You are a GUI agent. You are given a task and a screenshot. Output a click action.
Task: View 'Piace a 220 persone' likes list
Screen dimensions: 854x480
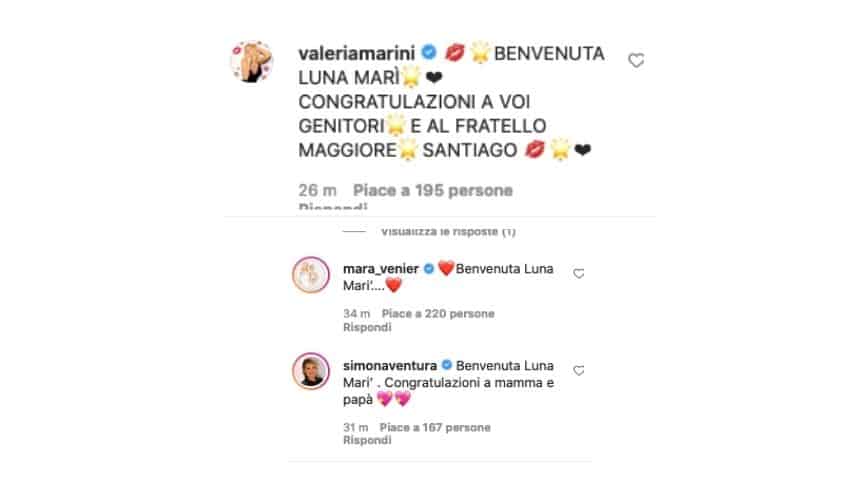click(x=438, y=314)
